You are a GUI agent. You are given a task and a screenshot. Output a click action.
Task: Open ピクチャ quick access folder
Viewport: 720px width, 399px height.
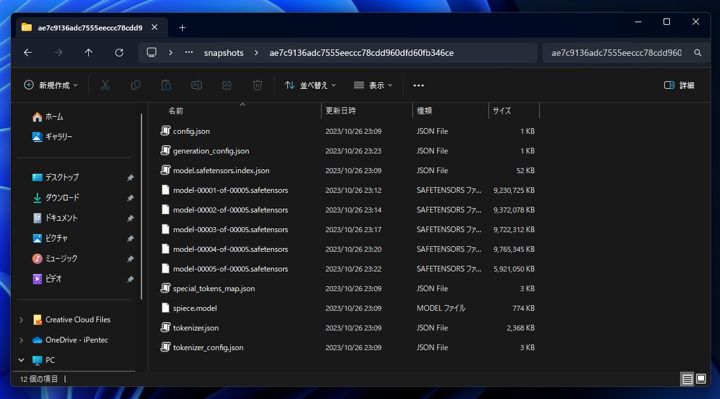pyautogui.click(x=50, y=238)
